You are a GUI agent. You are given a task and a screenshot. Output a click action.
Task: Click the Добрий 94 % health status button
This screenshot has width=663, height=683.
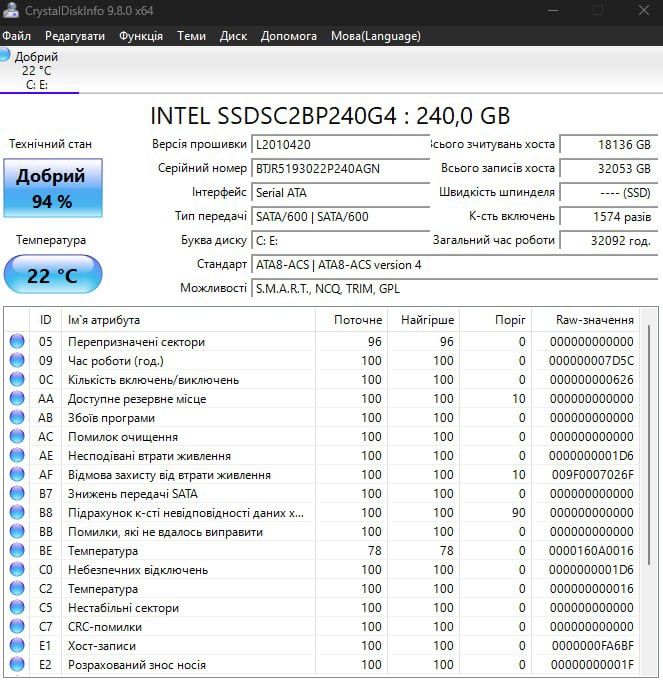53,188
